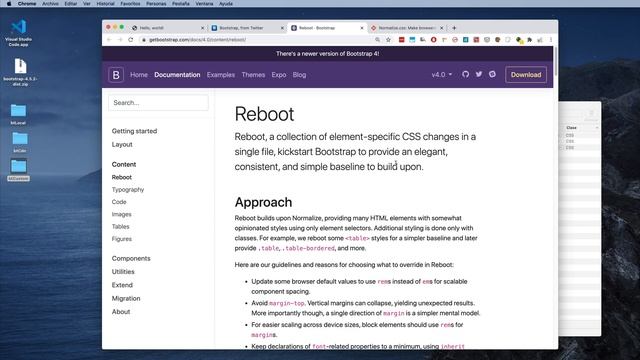Click the zoom magnifier icon in the address bar
The image size is (640, 360).
point(378,40)
